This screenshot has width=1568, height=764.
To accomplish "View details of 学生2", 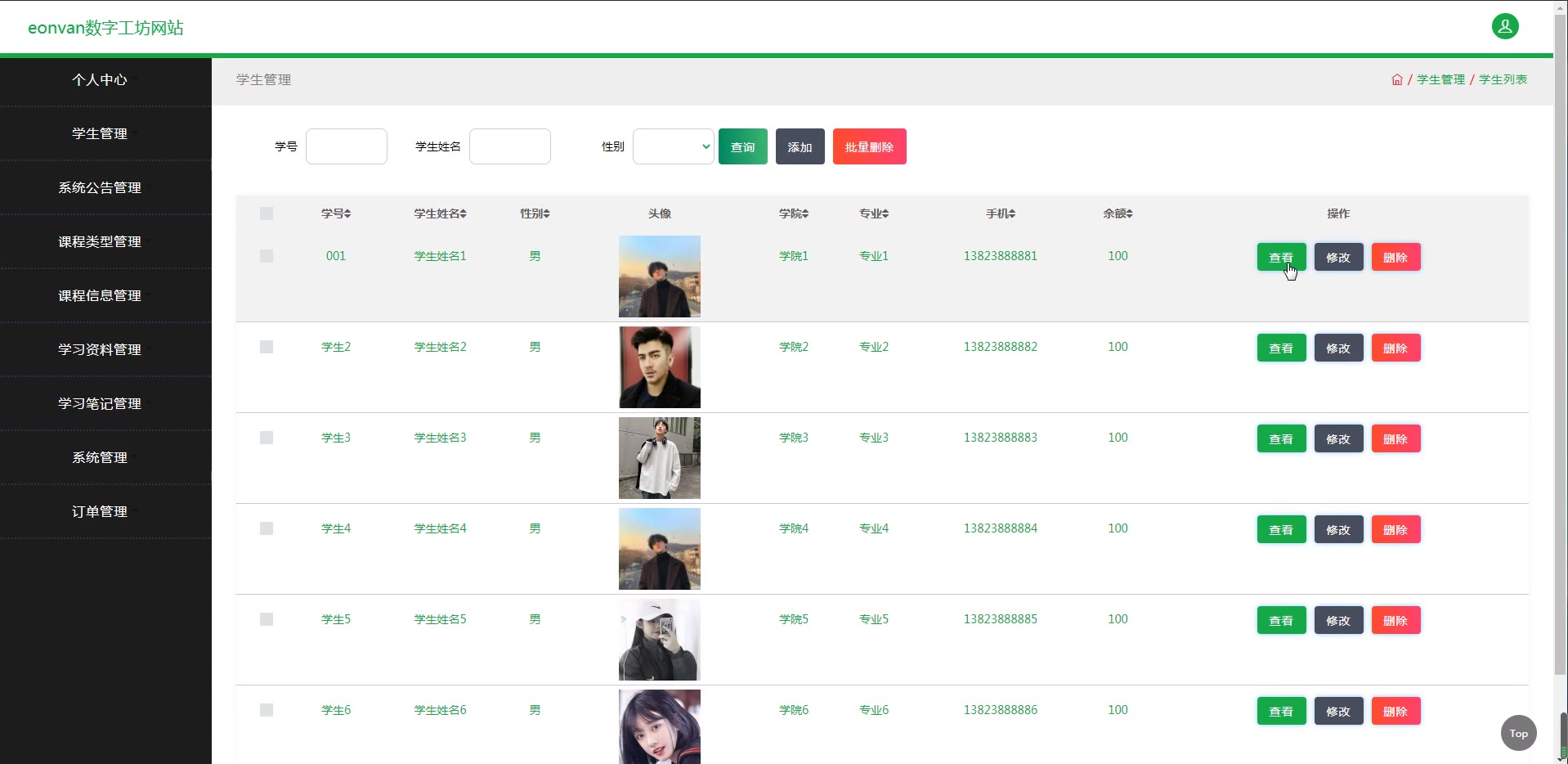I will click(x=1281, y=348).
